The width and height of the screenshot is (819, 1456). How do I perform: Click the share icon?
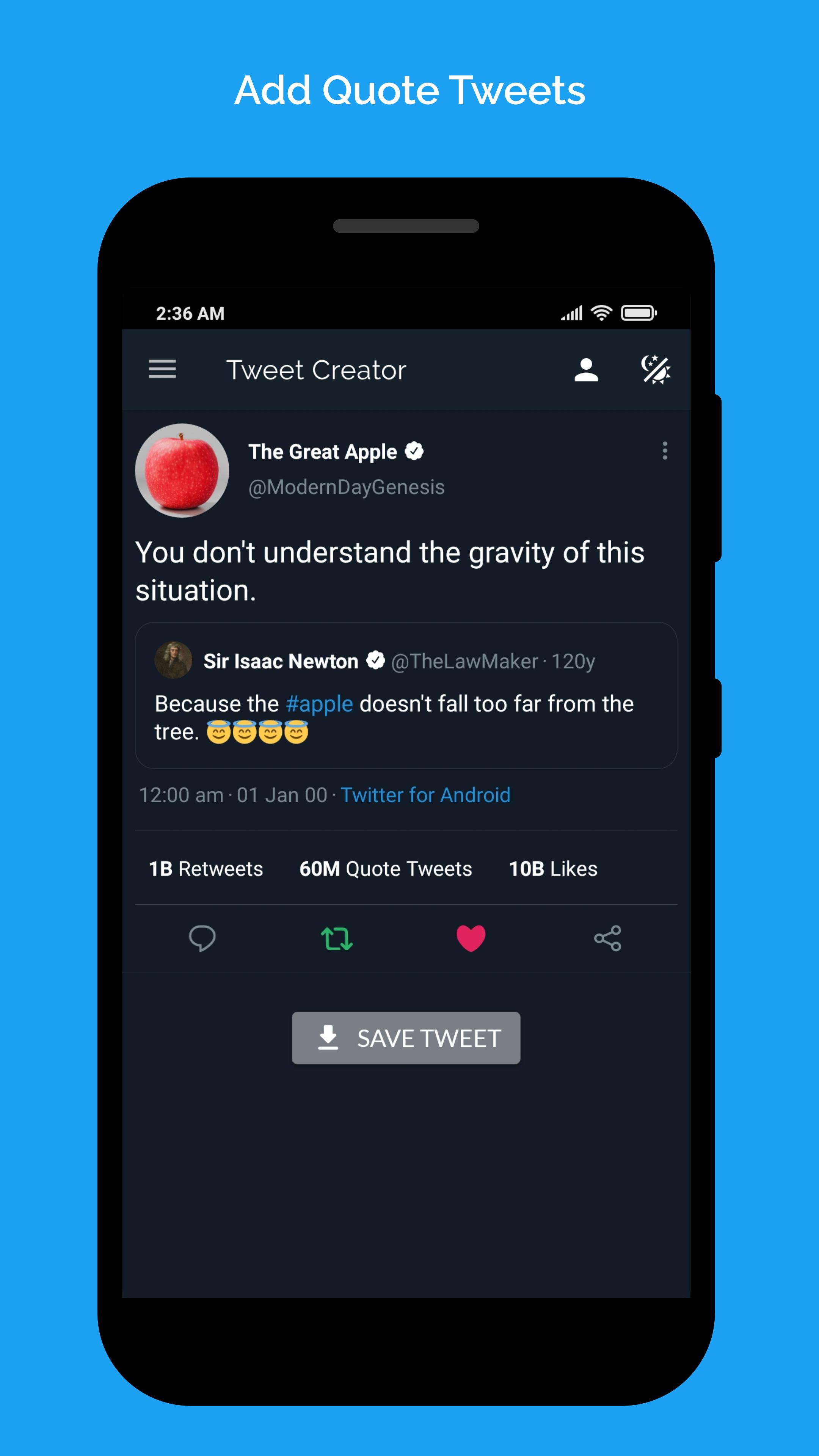coord(609,938)
